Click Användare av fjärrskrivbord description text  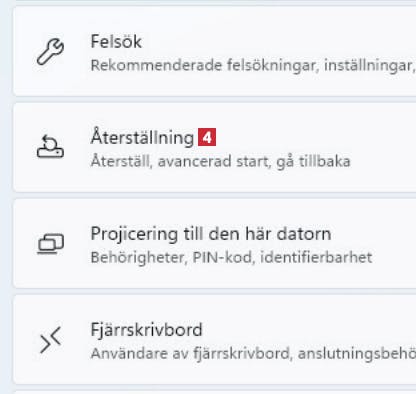click(x=253, y=353)
